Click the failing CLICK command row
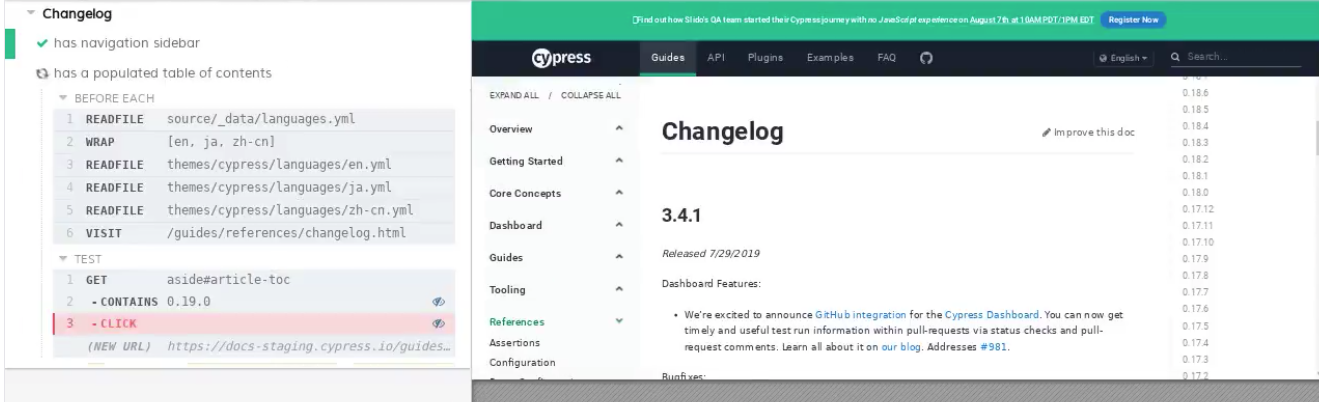 (x=254, y=324)
